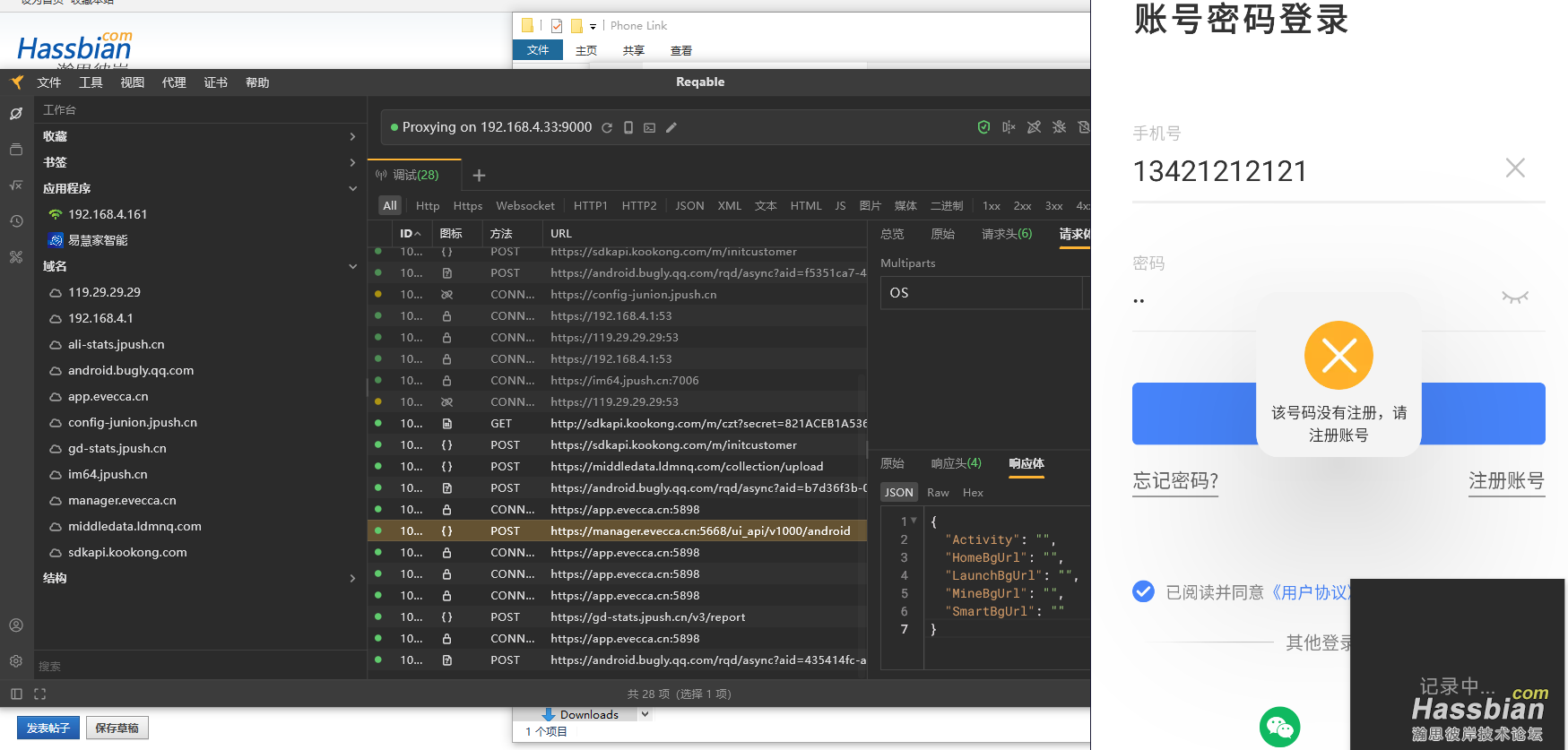
Task: Open the script square-root icon in the sidebar
Action: (x=16, y=185)
